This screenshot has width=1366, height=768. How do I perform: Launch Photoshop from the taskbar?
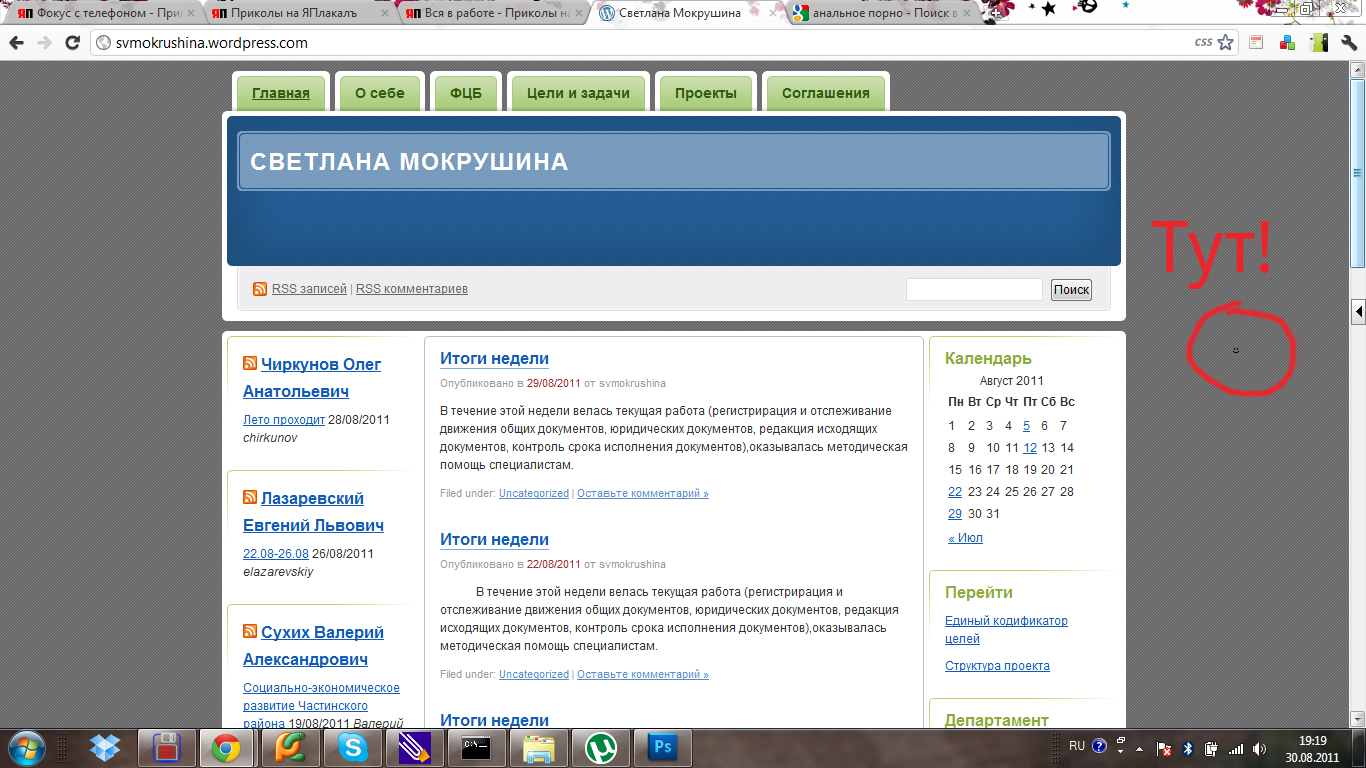[x=662, y=747]
